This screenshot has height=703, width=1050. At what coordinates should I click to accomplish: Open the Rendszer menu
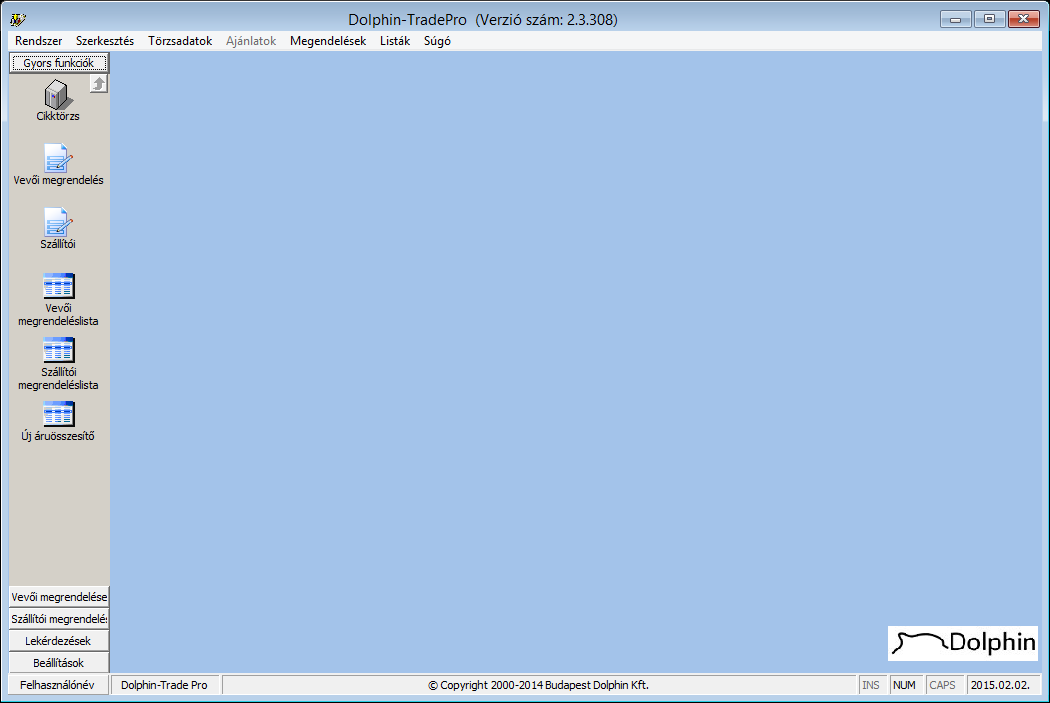coord(39,41)
